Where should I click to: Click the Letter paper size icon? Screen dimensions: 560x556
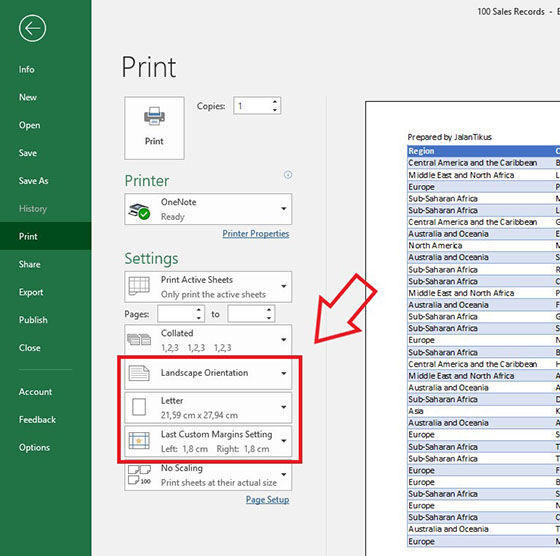(x=139, y=407)
